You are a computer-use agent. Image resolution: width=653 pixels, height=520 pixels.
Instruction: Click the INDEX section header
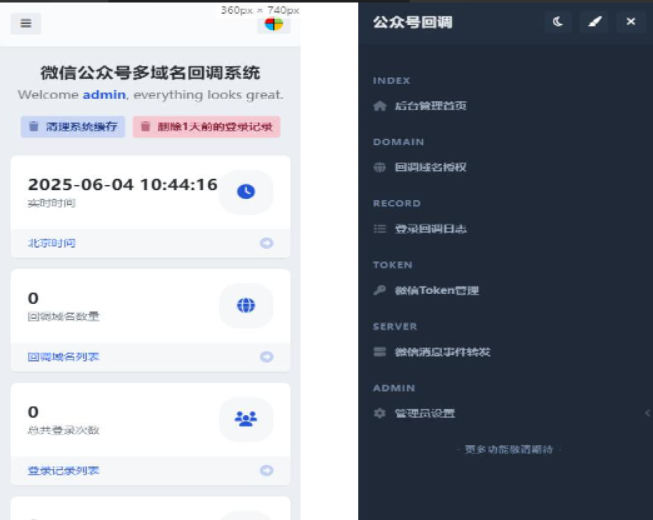(391, 80)
